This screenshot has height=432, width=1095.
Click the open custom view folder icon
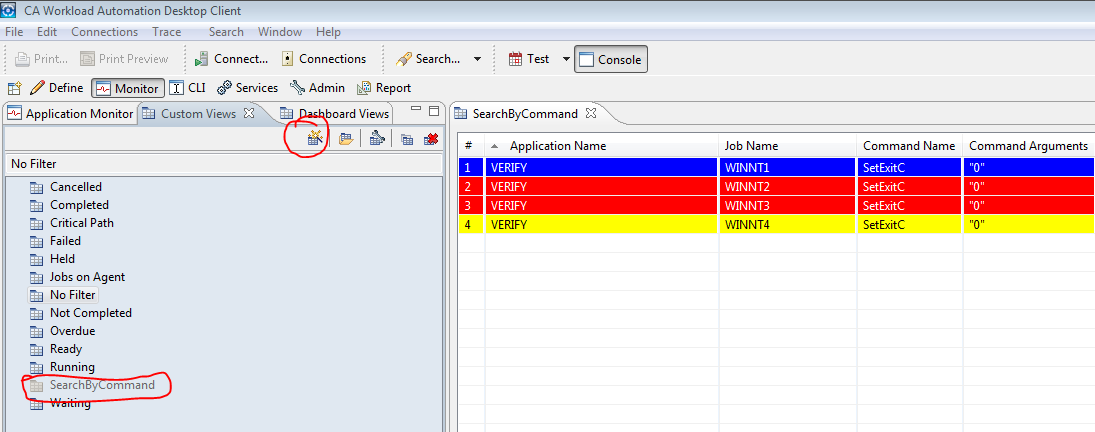tap(346, 139)
